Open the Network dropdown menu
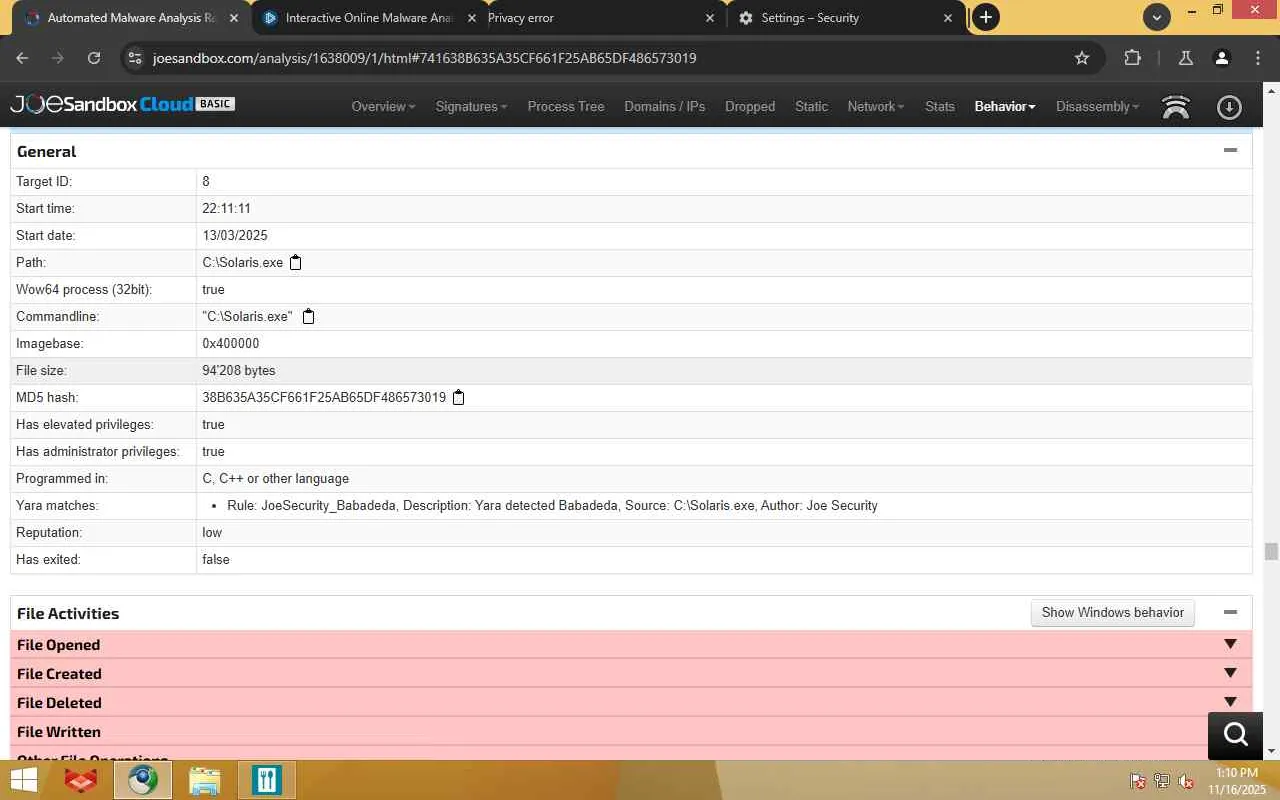Viewport: 1280px width, 800px height. pyautogui.click(x=876, y=107)
